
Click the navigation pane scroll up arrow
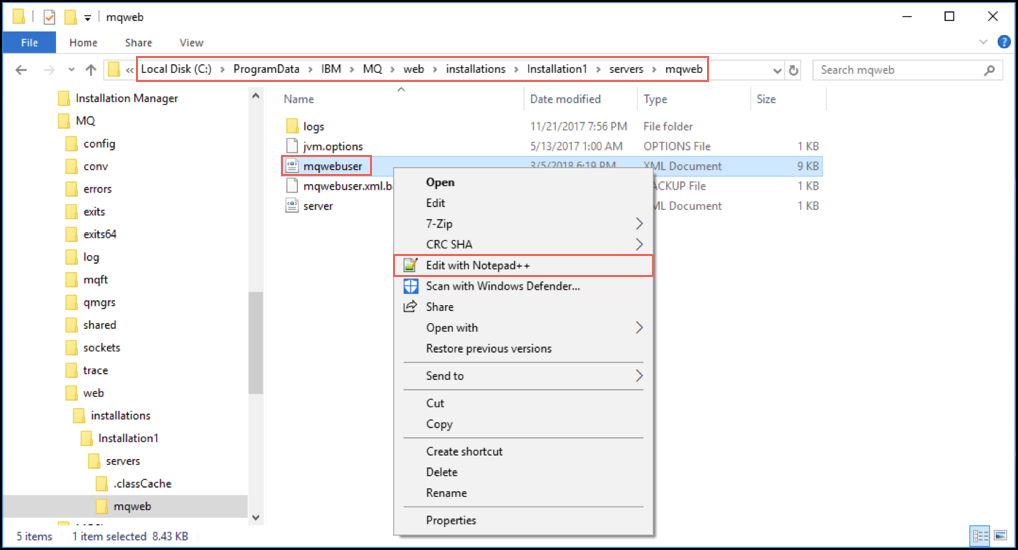click(x=256, y=96)
